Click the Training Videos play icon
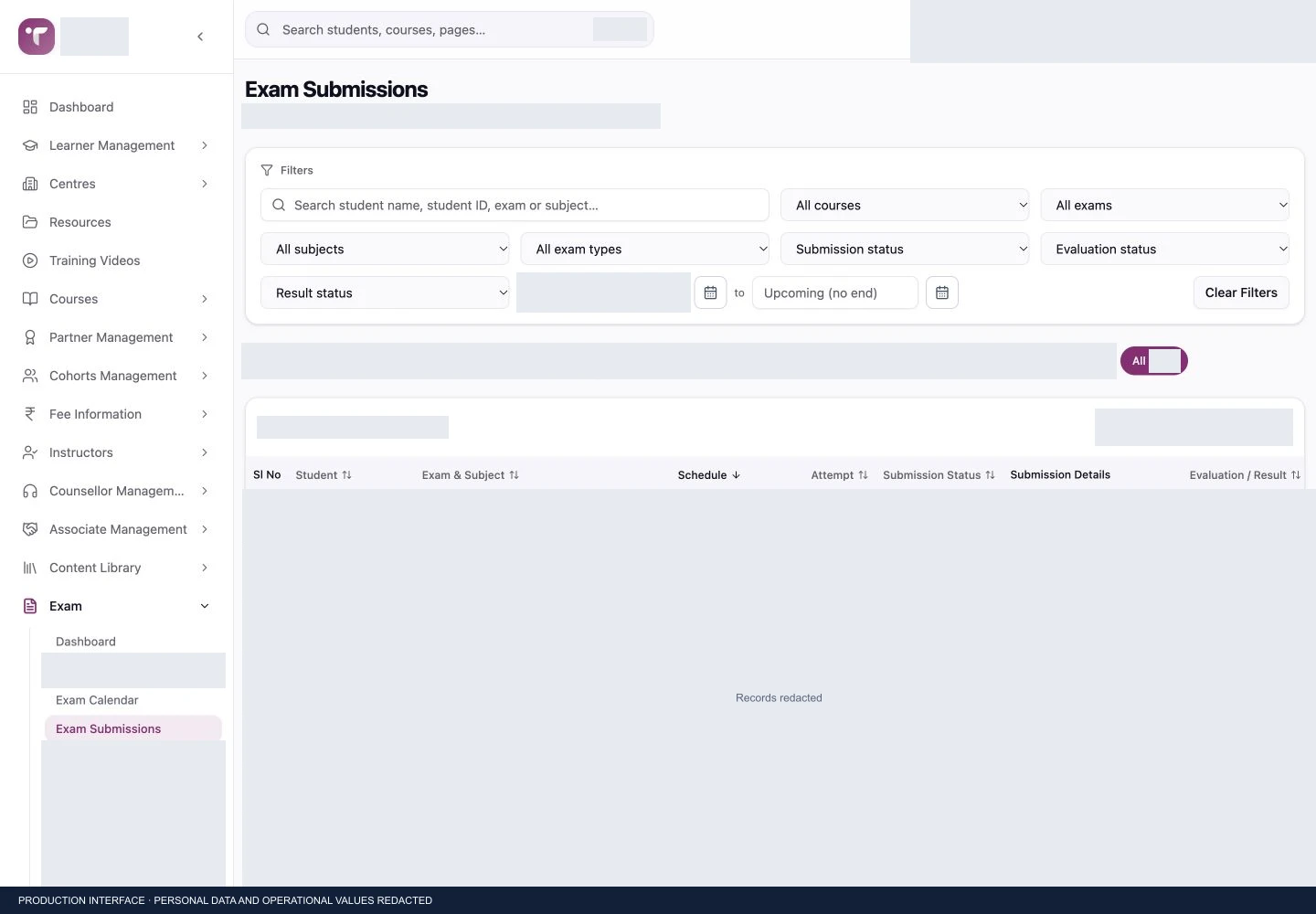Screen dimensions: 1316x914 (30, 260)
